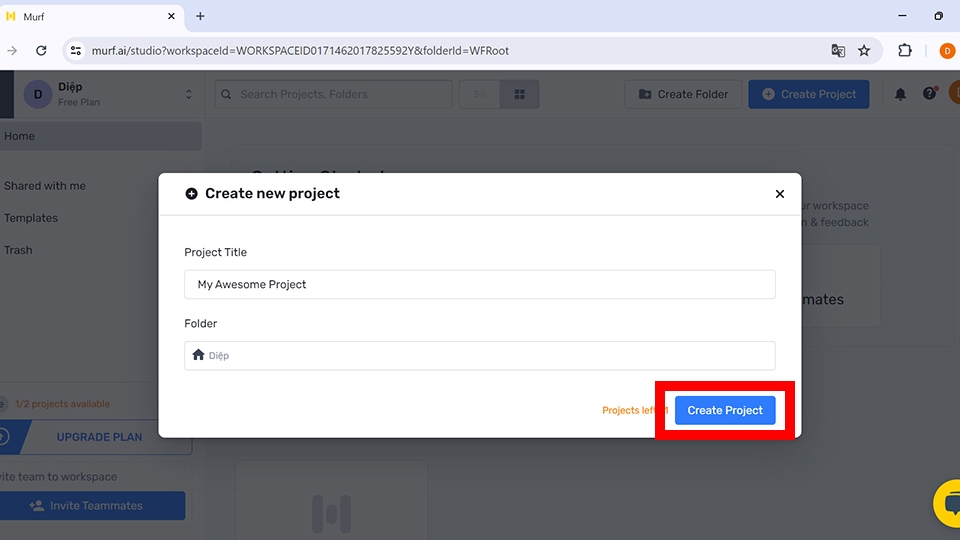The image size is (960, 540).
Task: Open the Chrome profile avatar D
Action: 947,51
